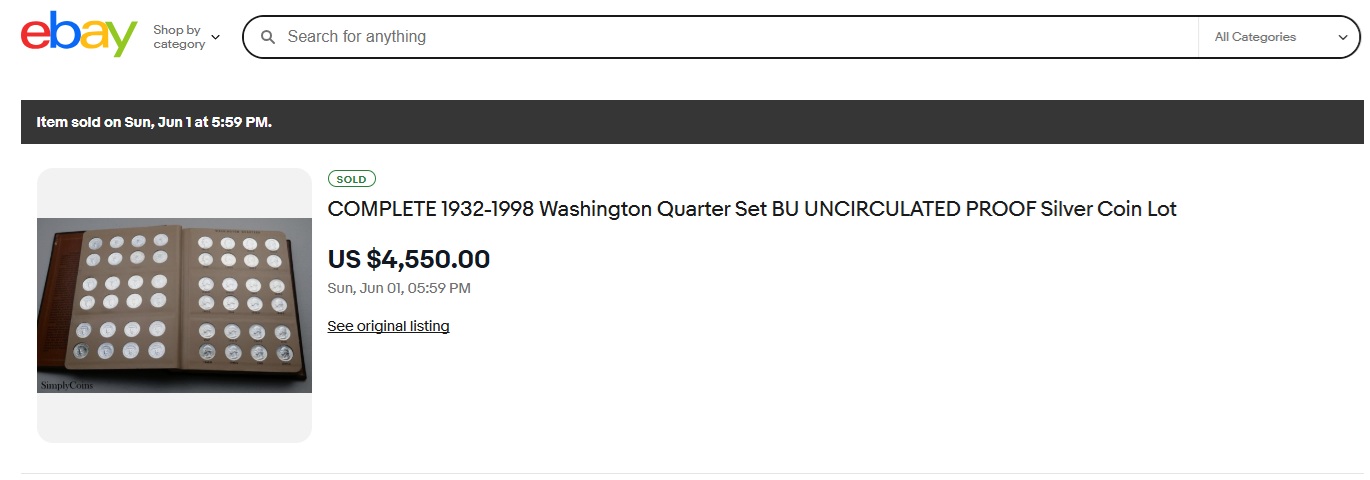1370x480 pixels.
Task: Click the letter 'e' in the eBay logo
Action: pos(35,35)
